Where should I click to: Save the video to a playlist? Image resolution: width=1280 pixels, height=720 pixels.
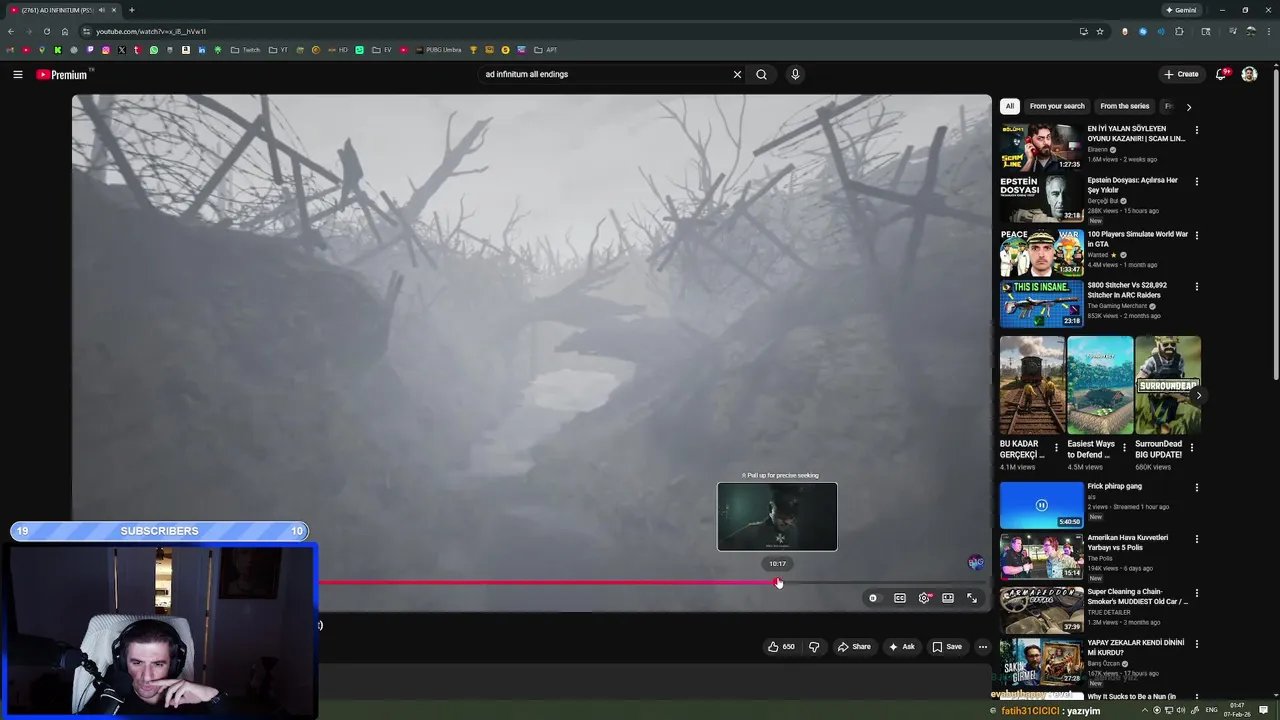[947, 647]
